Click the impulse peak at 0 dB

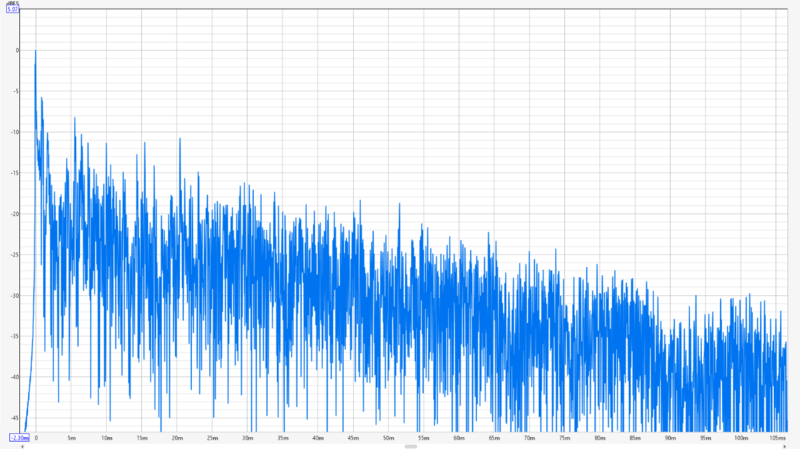pyautogui.click(x=35, y=51)
